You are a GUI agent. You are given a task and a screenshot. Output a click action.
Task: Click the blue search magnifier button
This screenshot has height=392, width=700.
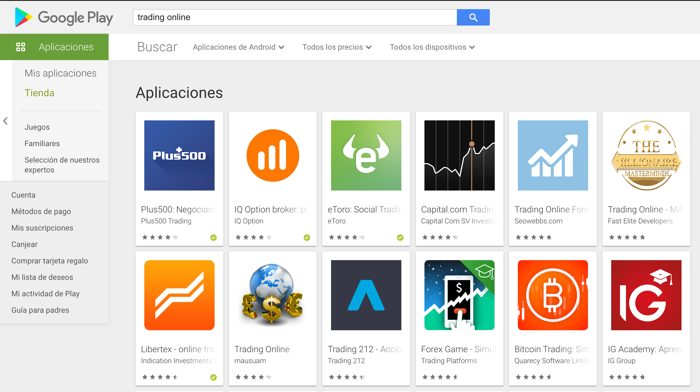[473, 17]
